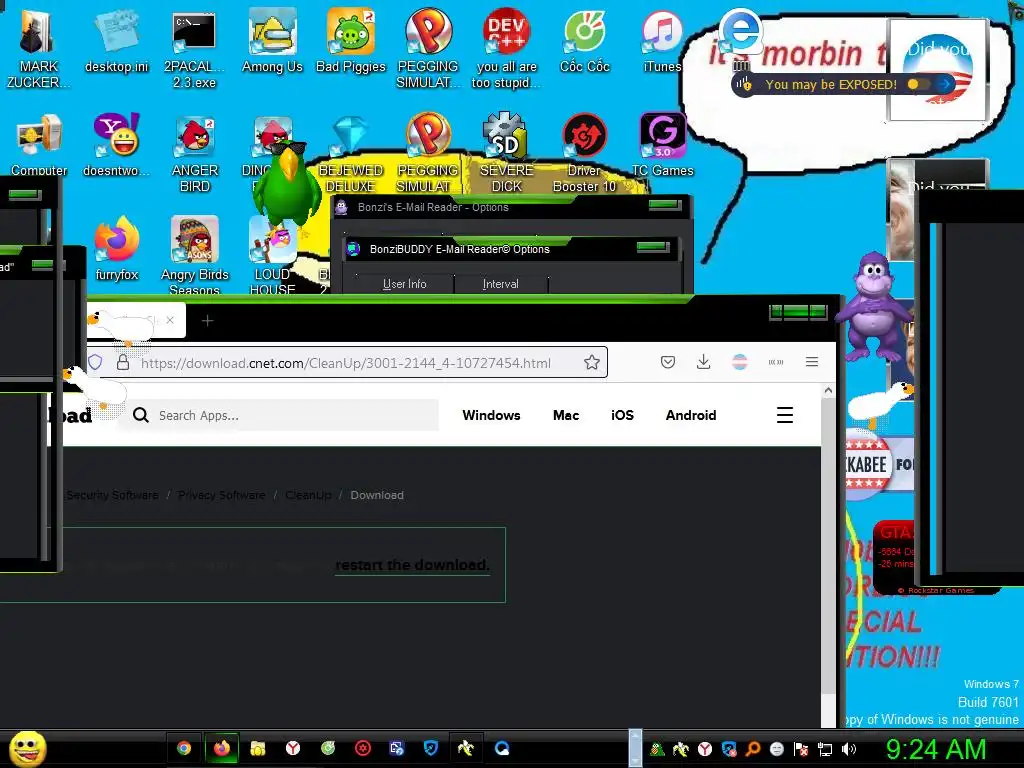The height and width of the screenshot is (768, 1024).
Task: Click the Firefox page vertical scrollbar
Action: [828, 545]
